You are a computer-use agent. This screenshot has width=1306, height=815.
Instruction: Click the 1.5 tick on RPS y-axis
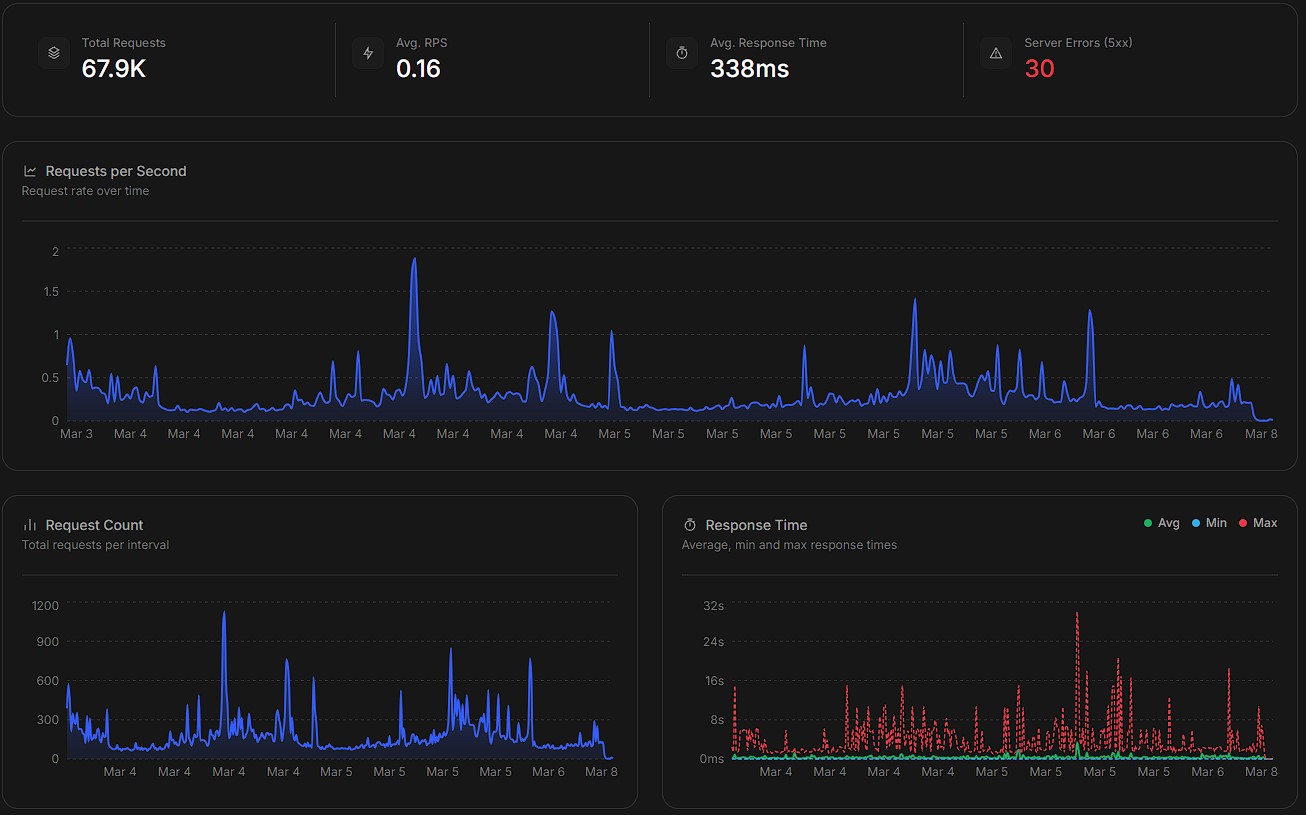(49, 292)
